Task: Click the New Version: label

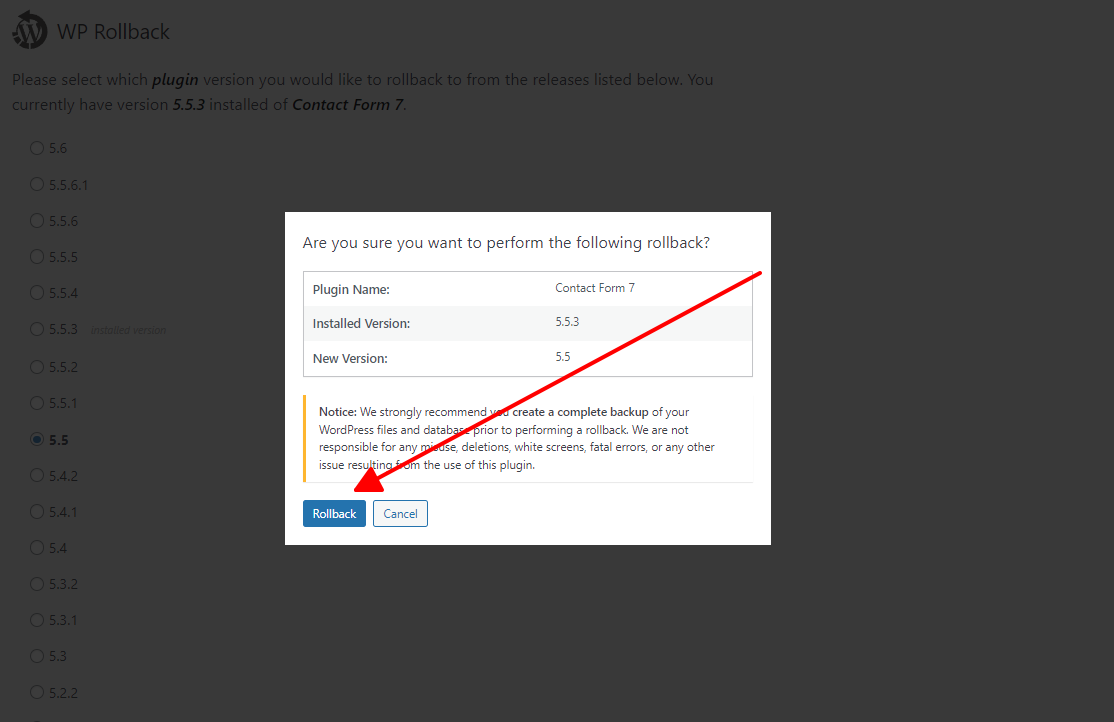Action: [350, 358]
